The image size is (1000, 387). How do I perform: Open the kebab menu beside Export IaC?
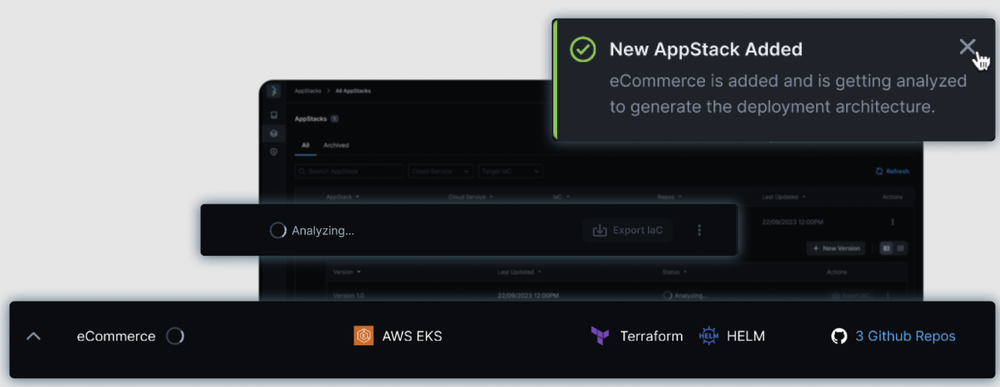700,230
